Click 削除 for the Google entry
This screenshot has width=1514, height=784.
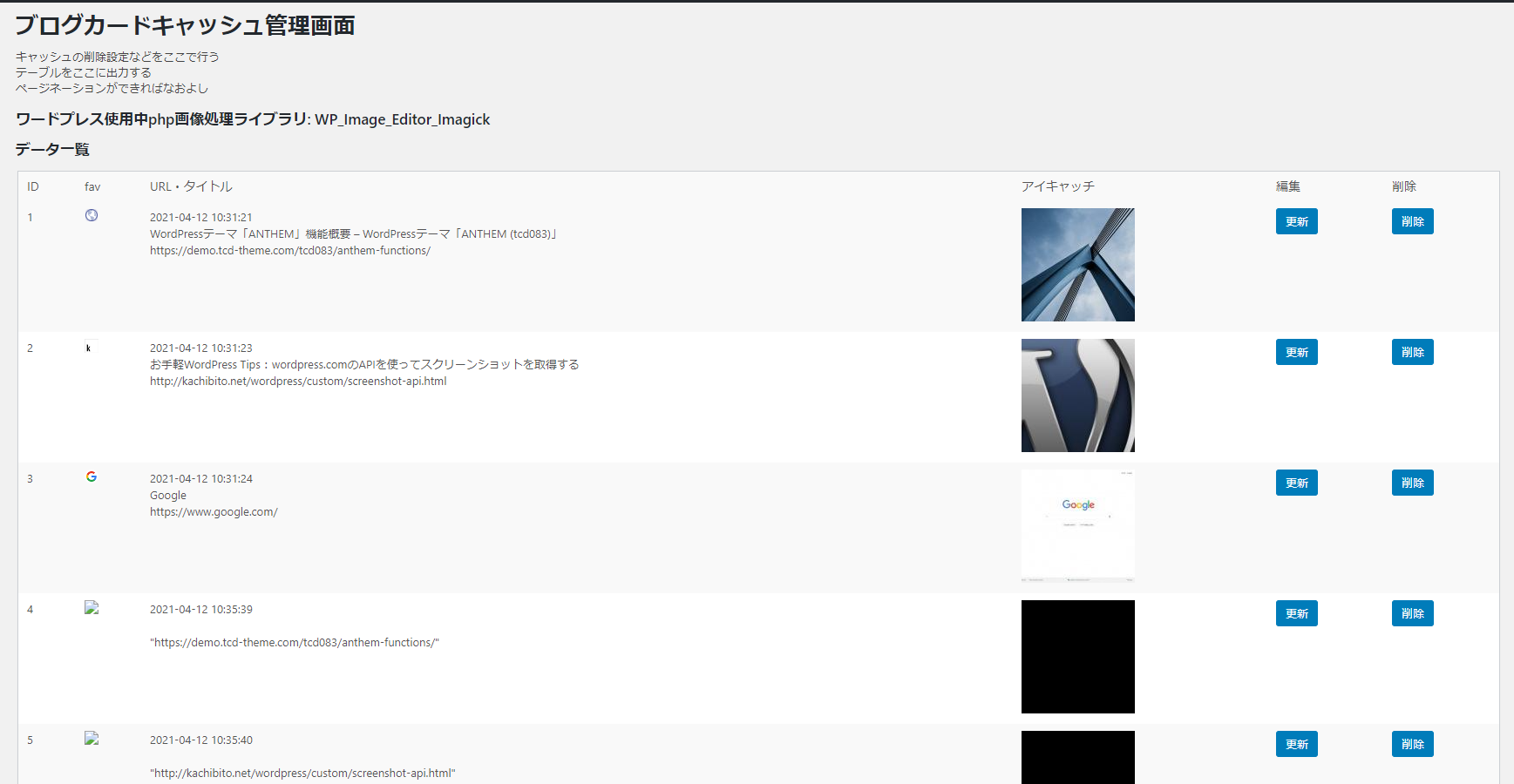pyautogui.click(x=1412, y=483)
